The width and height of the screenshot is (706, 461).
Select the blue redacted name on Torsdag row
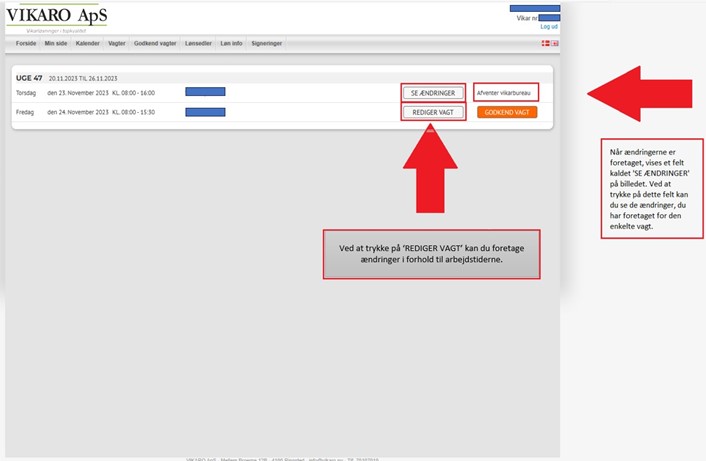(205, 92)
